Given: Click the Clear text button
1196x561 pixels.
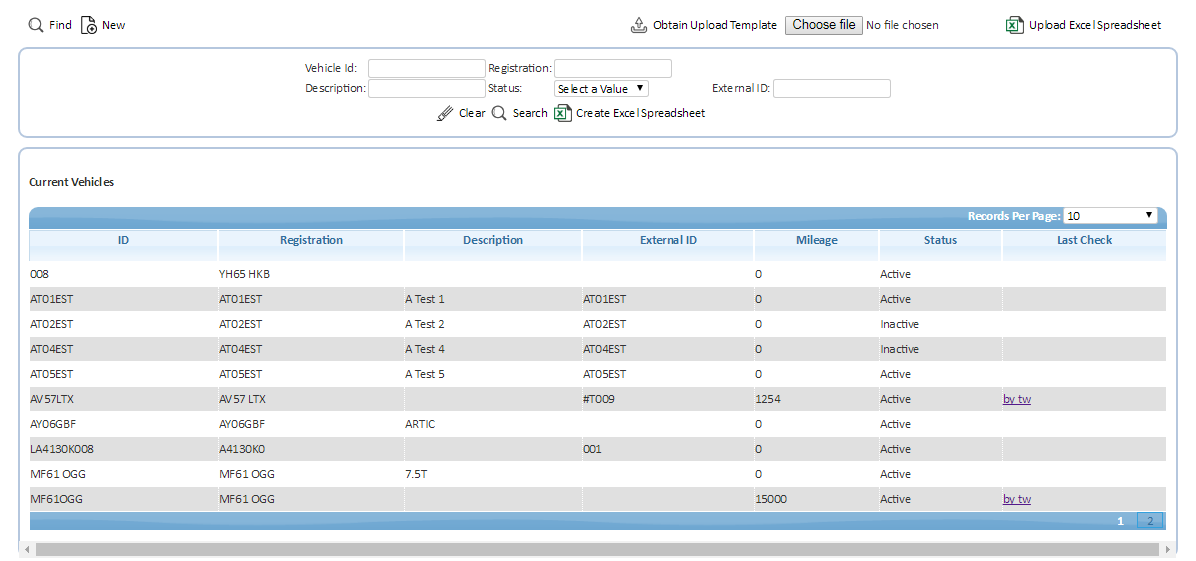Looking at the screenshot, I should 472,113.
